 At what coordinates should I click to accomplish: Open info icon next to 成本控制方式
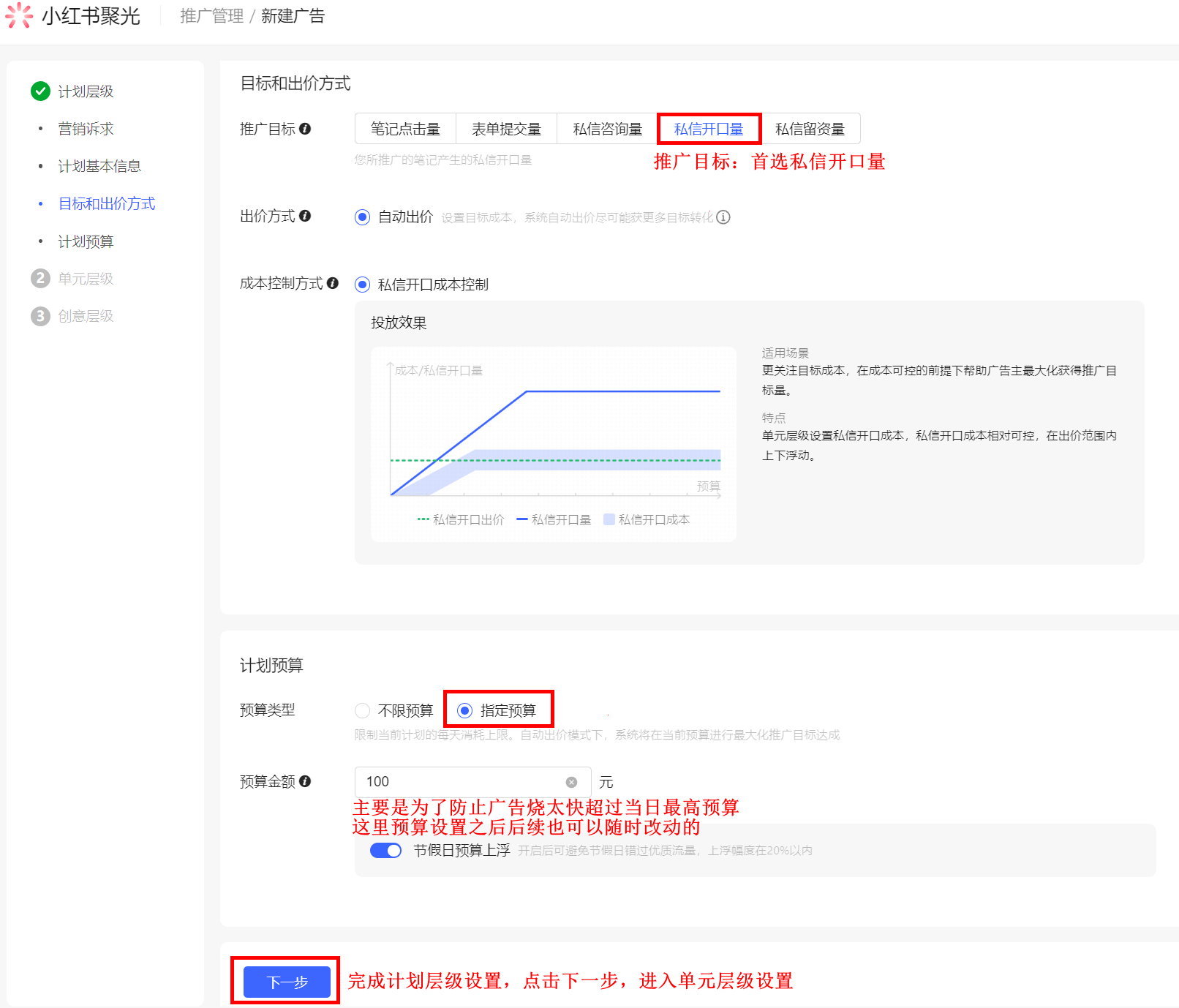point(333,283)
